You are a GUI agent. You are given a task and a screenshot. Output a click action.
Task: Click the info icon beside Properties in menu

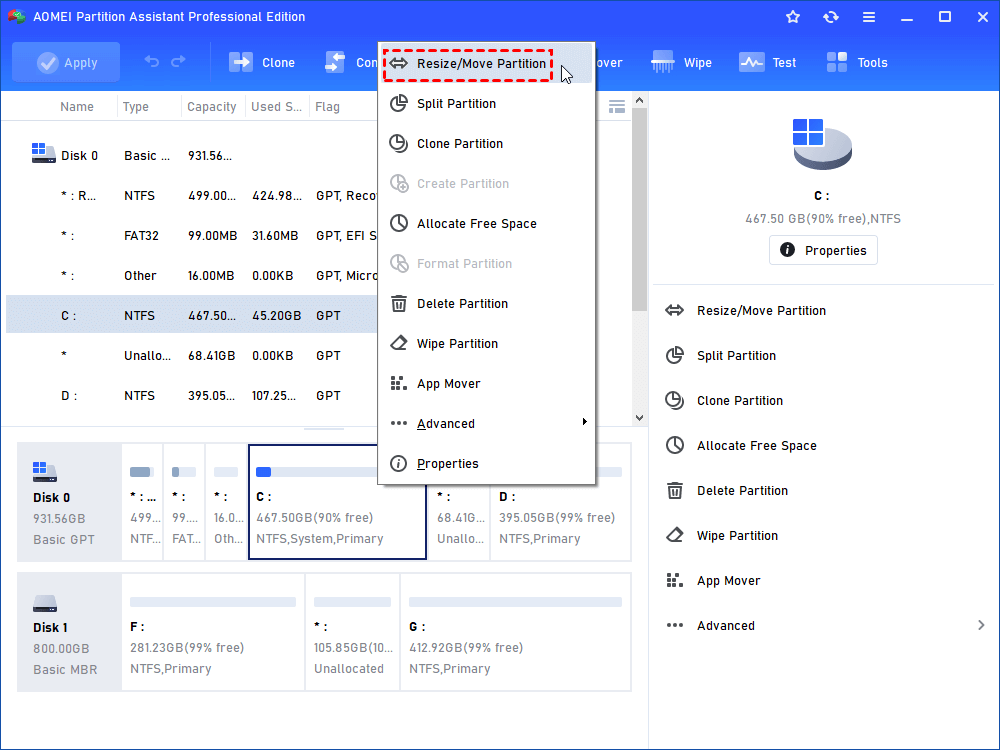(x=399, y=464)
